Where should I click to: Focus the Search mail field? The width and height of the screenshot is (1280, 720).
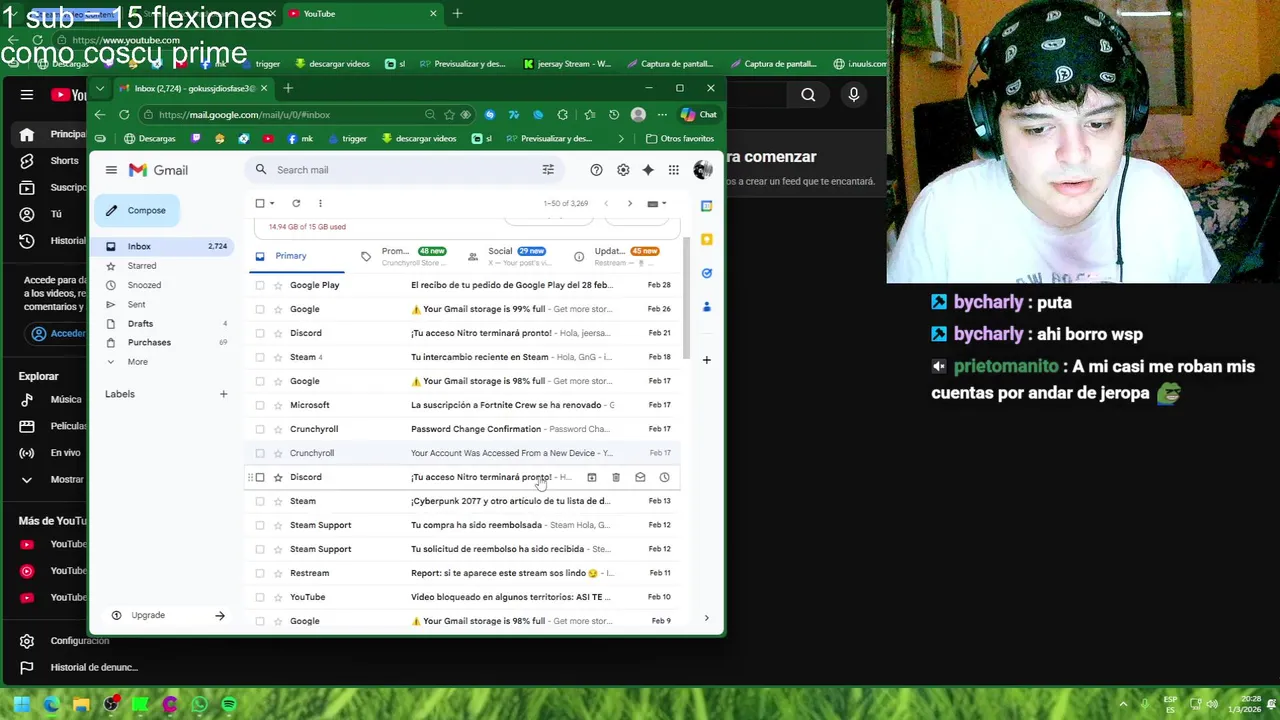point(405,170)
